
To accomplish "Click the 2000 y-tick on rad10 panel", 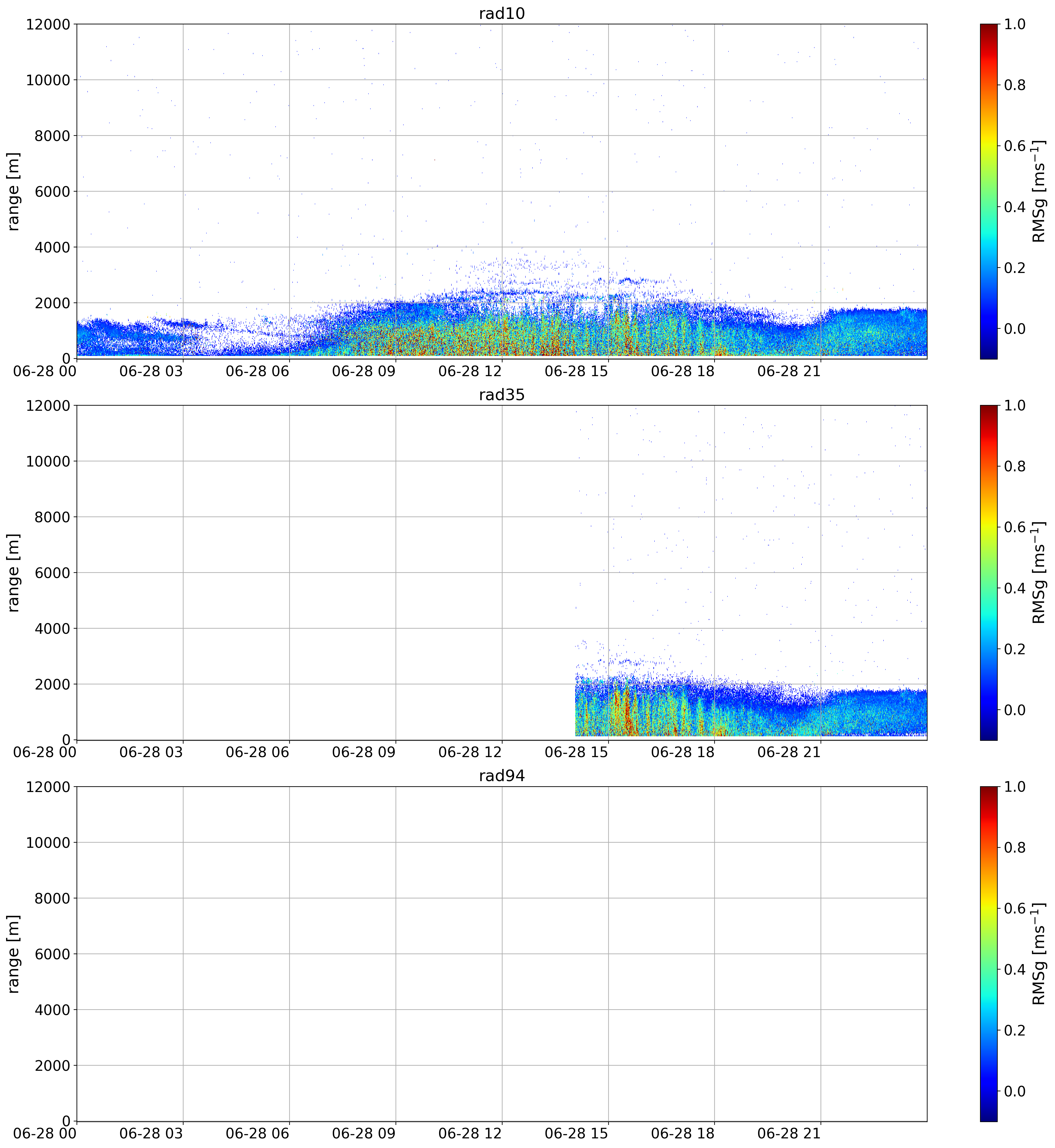I will tap(52, 303).
